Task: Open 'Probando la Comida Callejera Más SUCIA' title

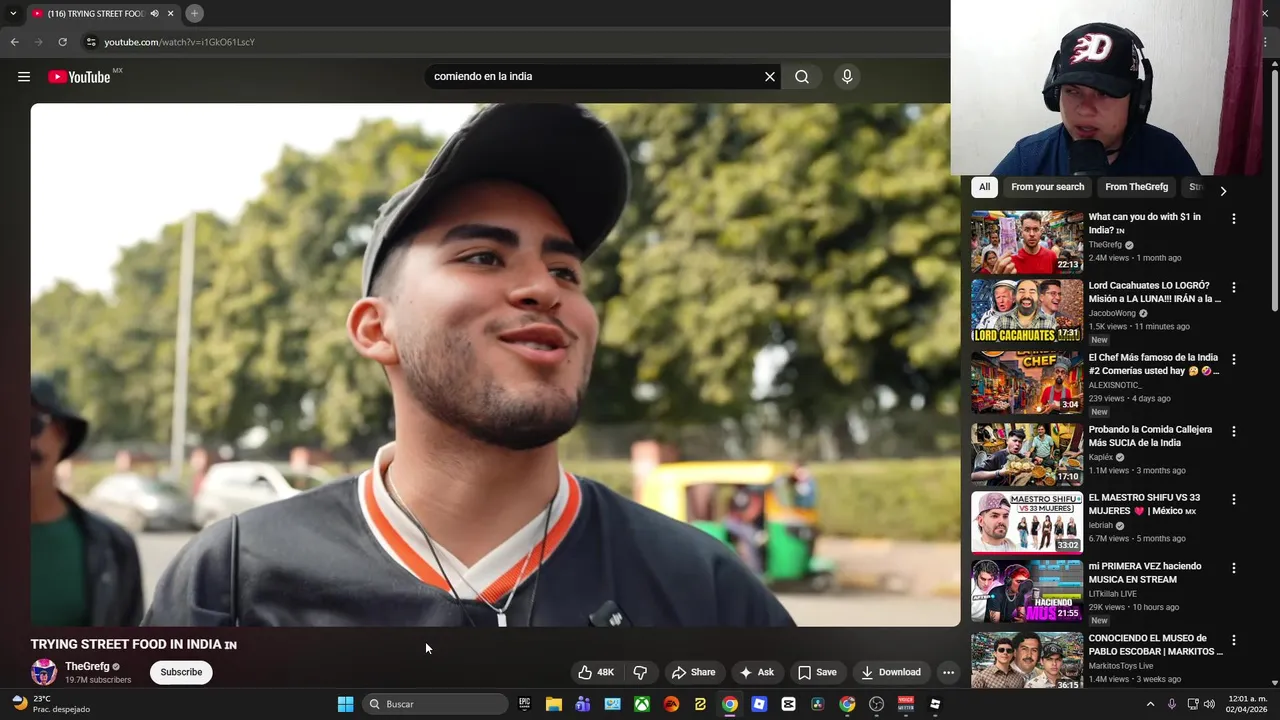Action: coord(1150,436)
